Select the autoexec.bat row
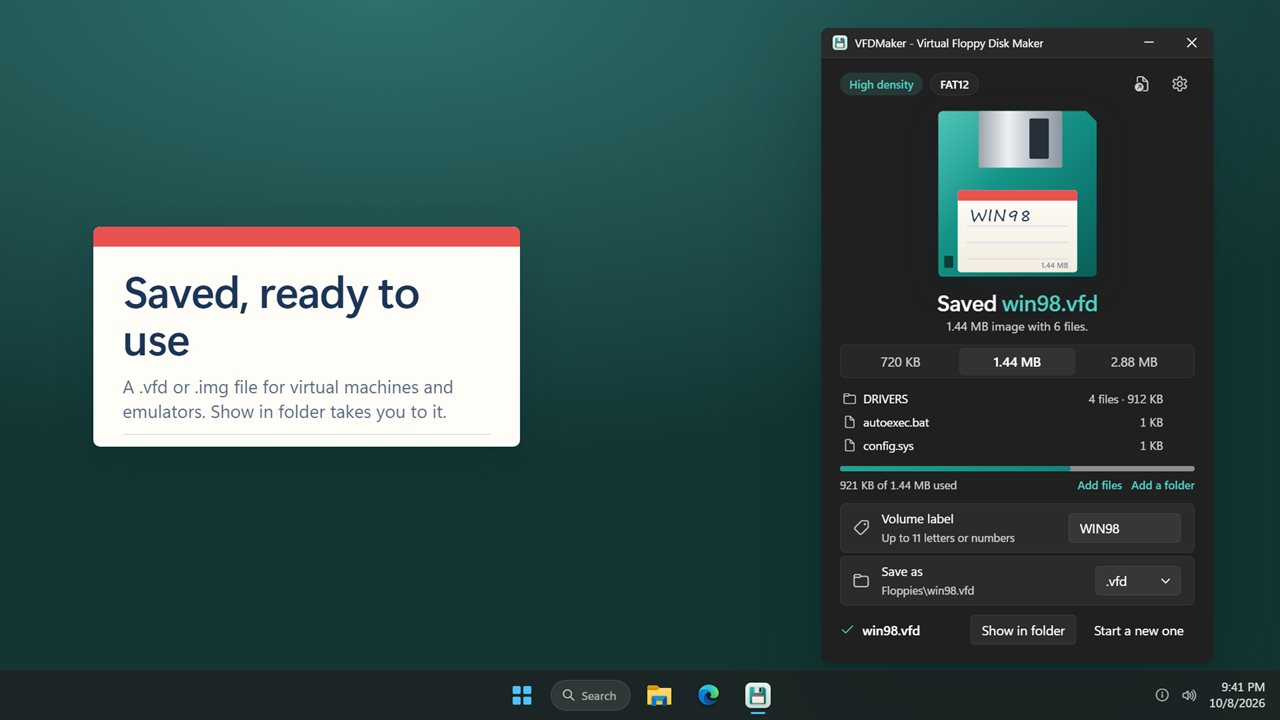 pos(1017,422)
